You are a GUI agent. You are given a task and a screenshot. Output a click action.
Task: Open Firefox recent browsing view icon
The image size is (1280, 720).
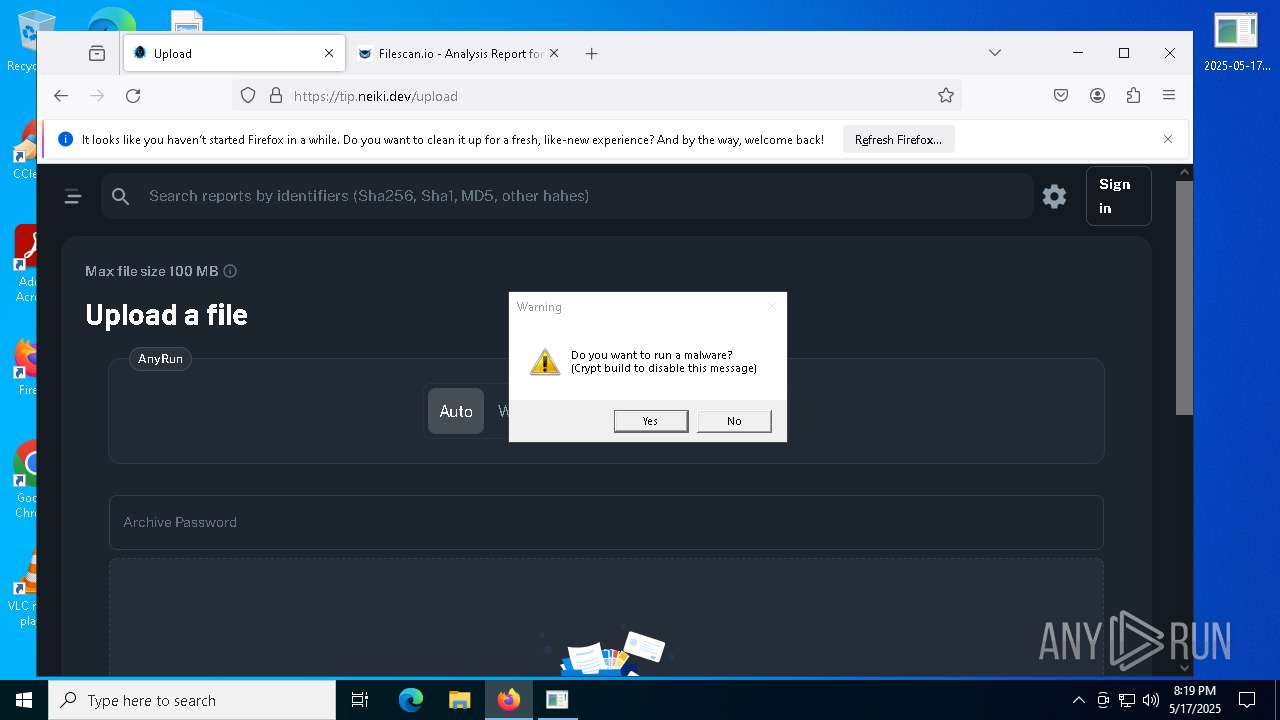click(x=97, y=53)
